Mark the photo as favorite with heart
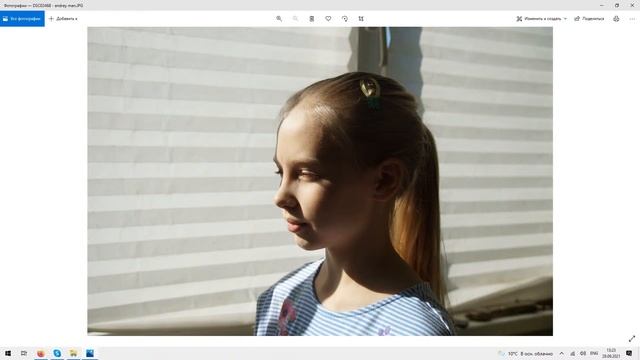 click(328, 19)
